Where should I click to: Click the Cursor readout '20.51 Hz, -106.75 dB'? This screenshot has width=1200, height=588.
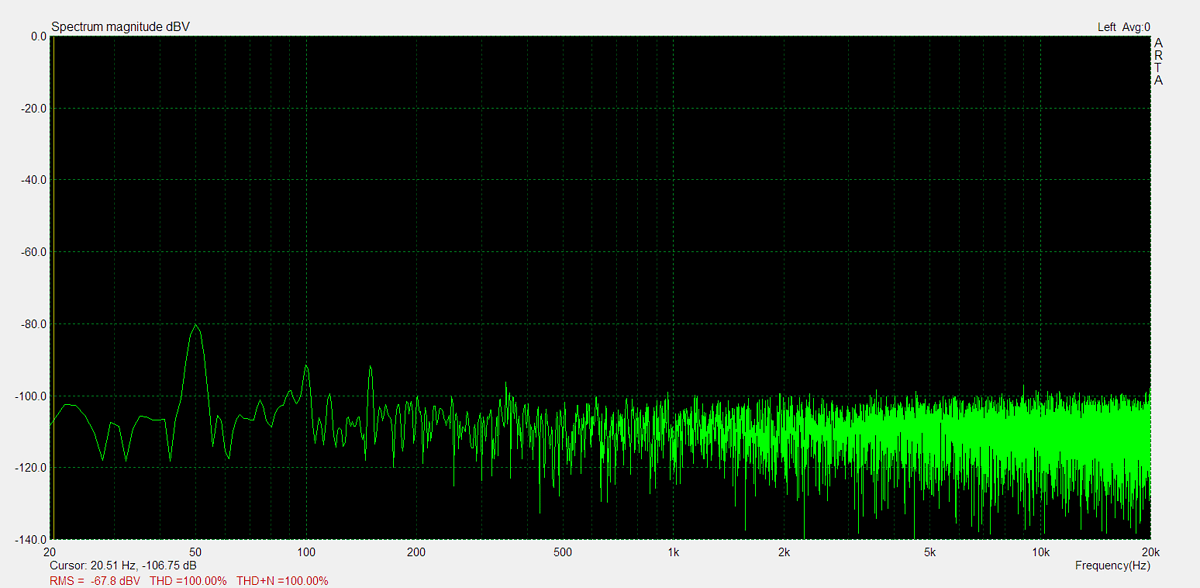[x=143, y=566]
